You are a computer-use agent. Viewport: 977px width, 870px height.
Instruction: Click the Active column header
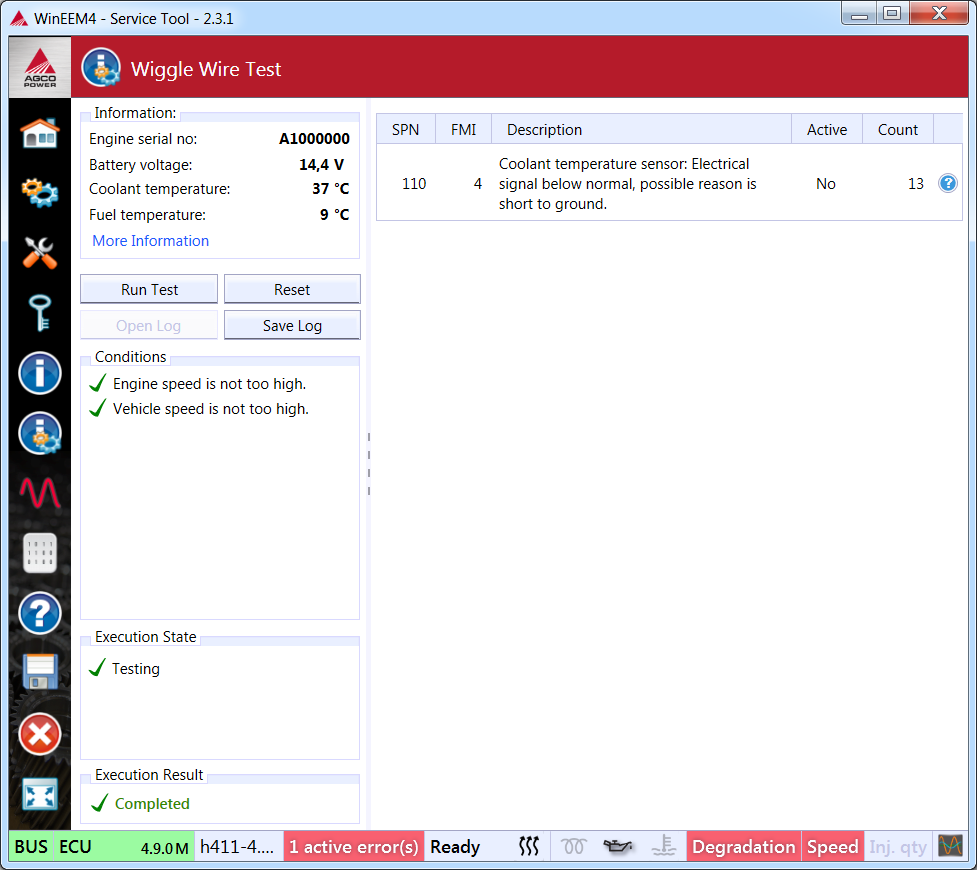[x=826, y=130]
